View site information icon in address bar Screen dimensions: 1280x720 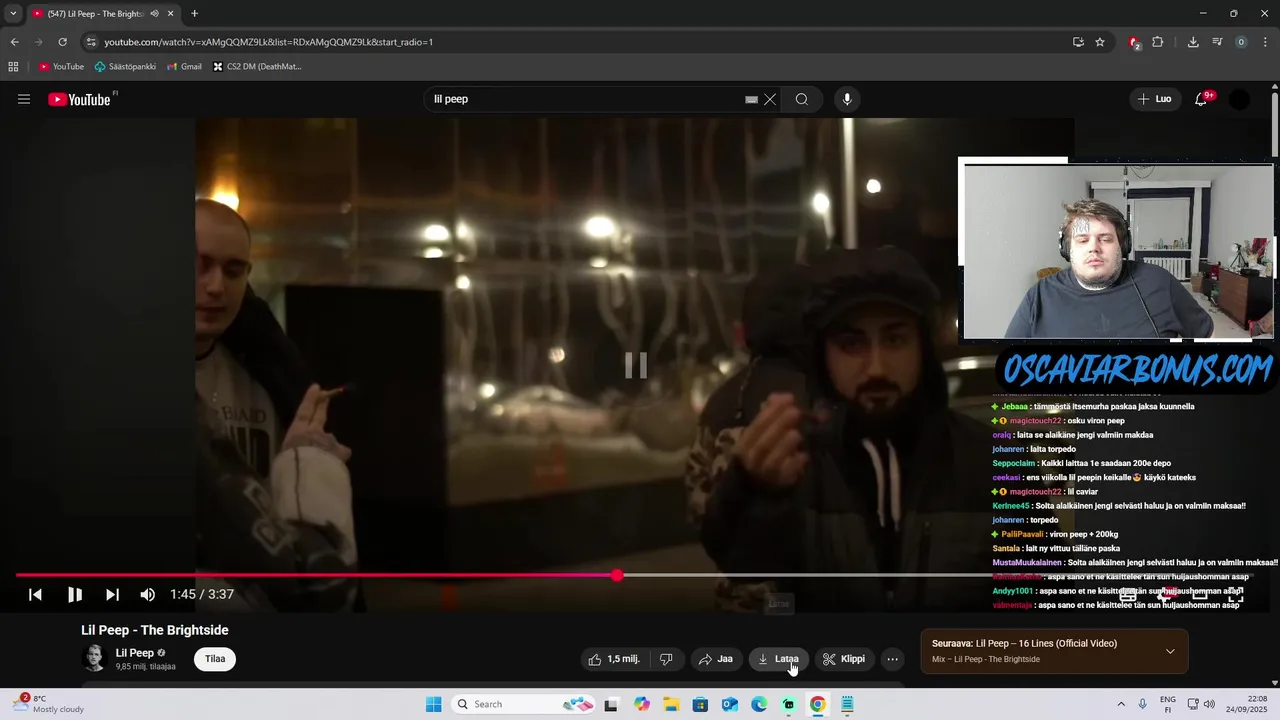pyautogui.click(x=92, y=42)
